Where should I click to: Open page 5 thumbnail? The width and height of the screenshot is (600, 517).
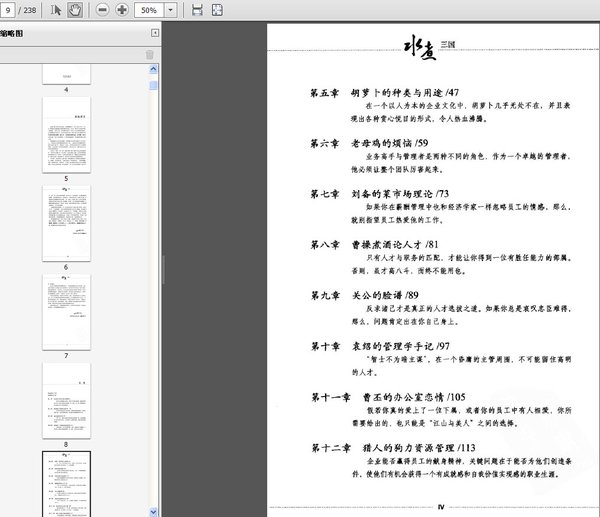tap(67, 134)
